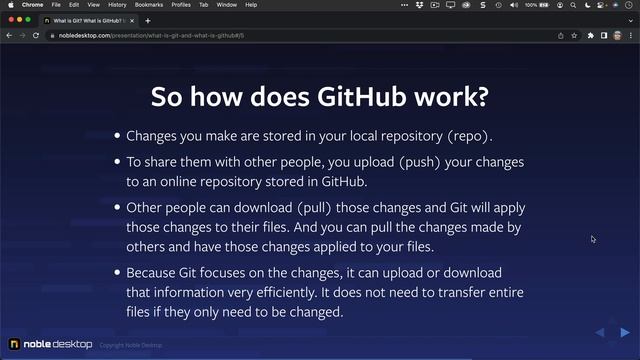Open the Control Center icon
This screenshot has height=360, width=640.
tap(601, 5)
